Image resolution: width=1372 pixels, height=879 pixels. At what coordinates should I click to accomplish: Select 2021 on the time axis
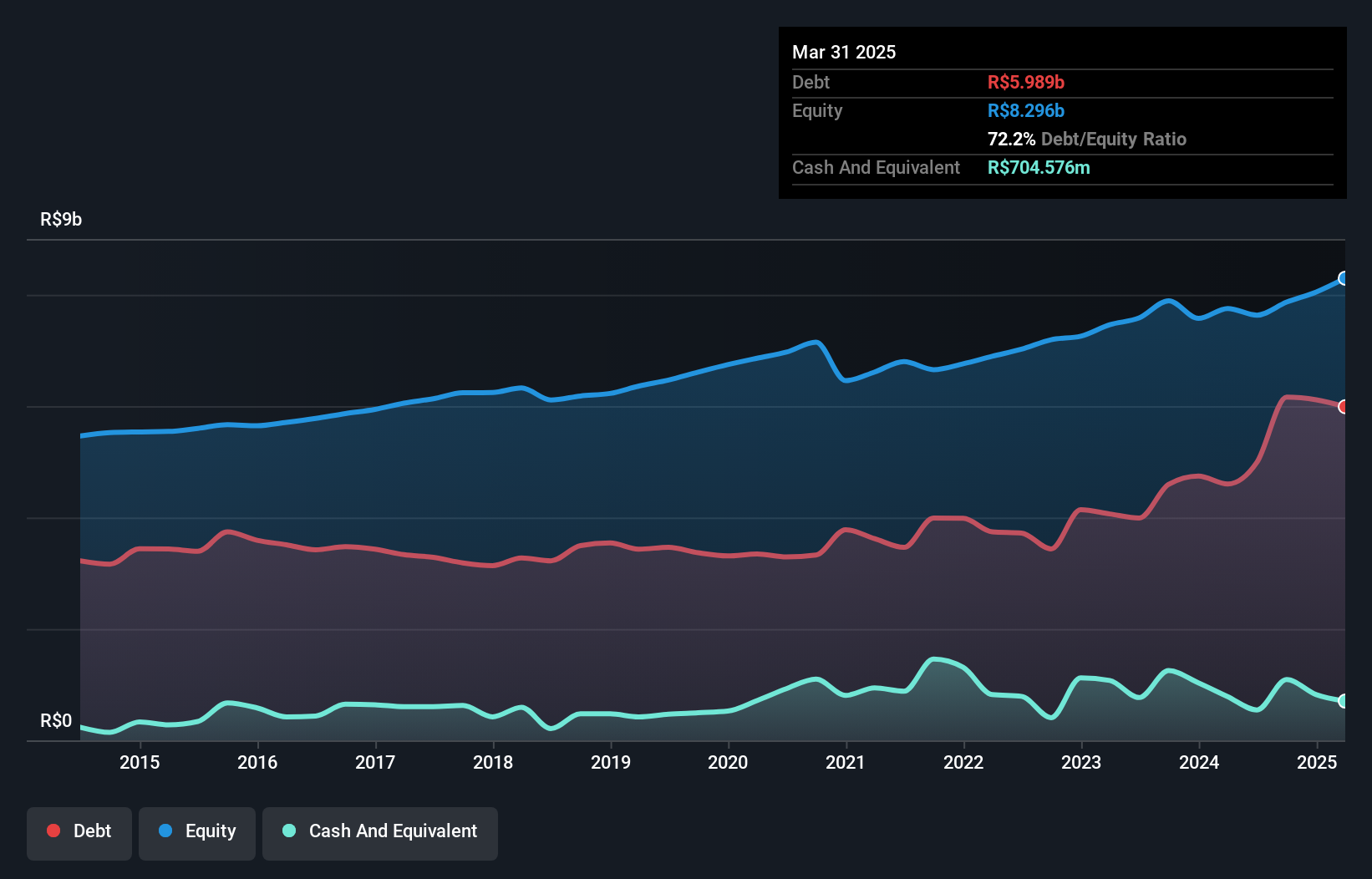[846, 762]
